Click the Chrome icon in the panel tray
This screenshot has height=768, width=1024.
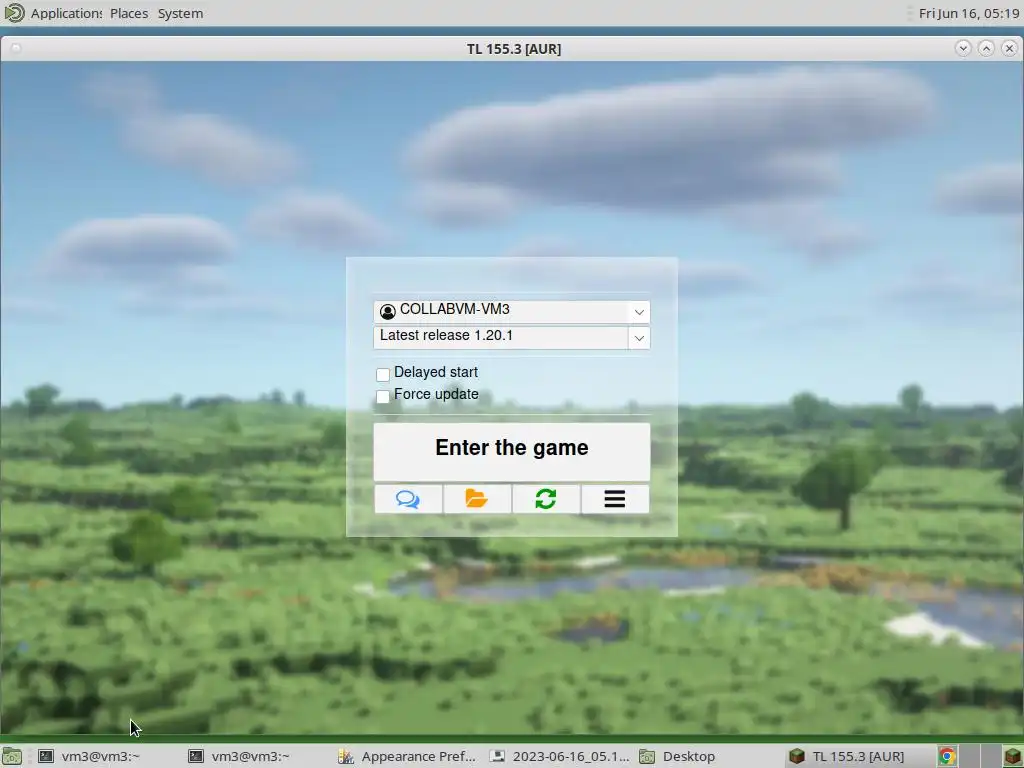coord(948,757)
